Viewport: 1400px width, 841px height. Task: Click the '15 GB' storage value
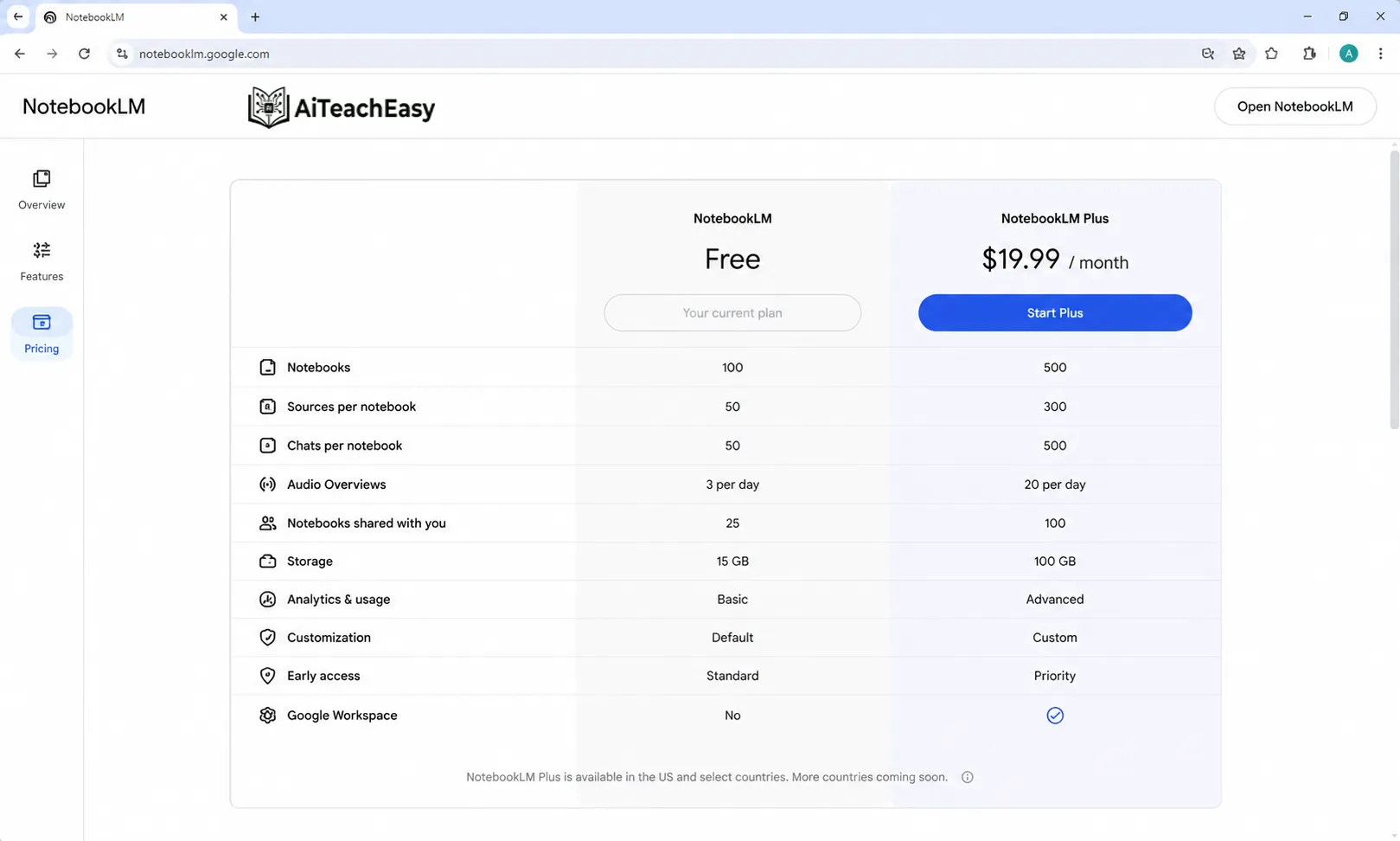[x=732, y=562]
